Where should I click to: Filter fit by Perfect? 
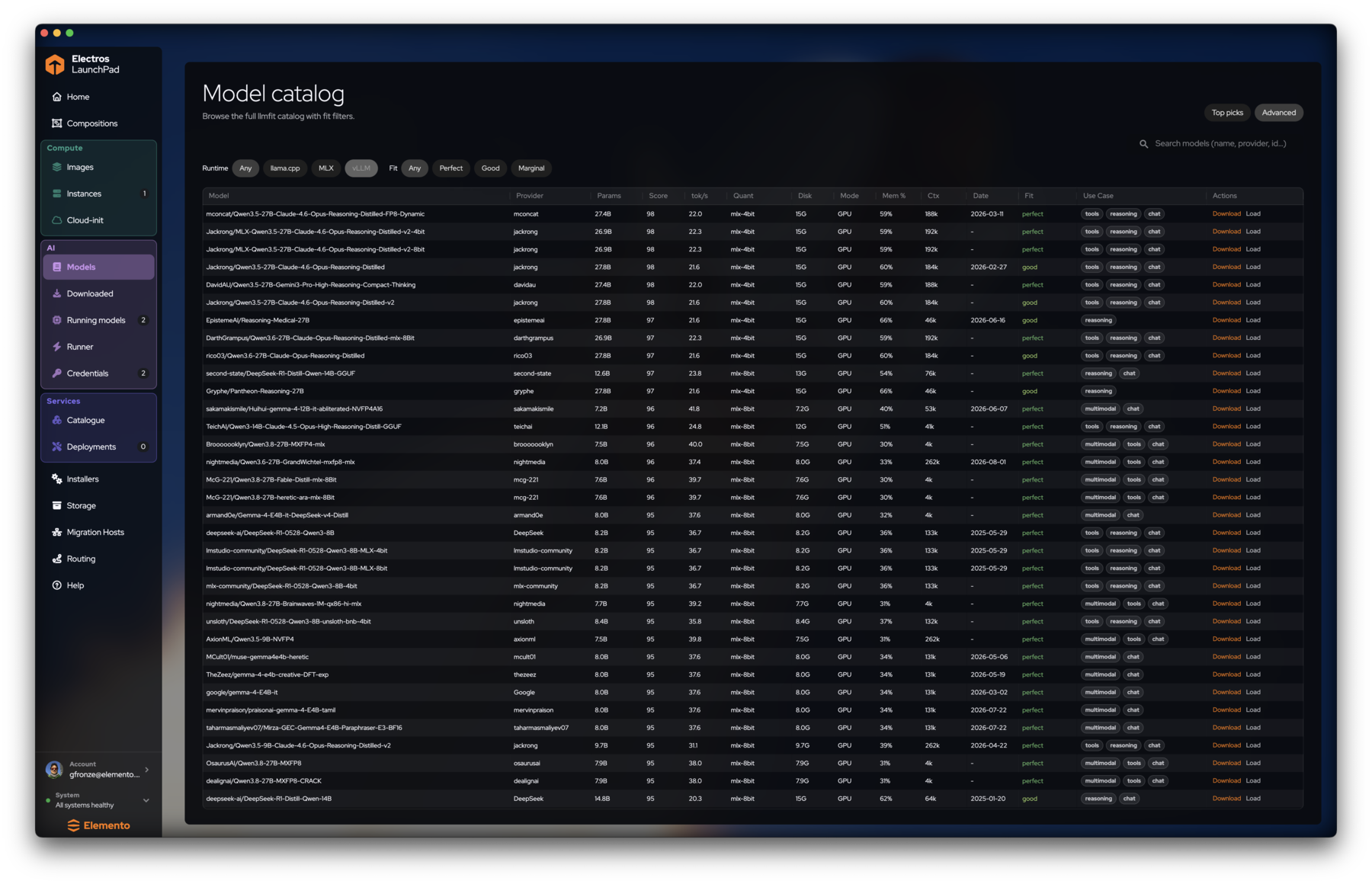tap(451, 168)
